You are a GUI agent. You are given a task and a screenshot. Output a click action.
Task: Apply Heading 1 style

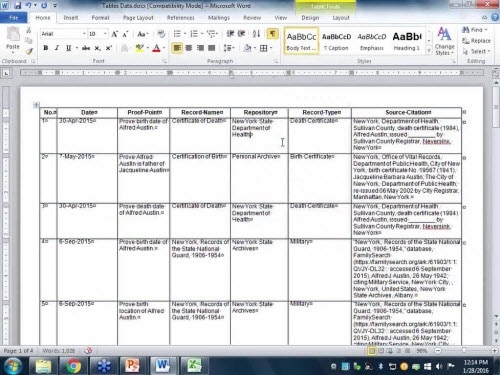coord(407,41)
